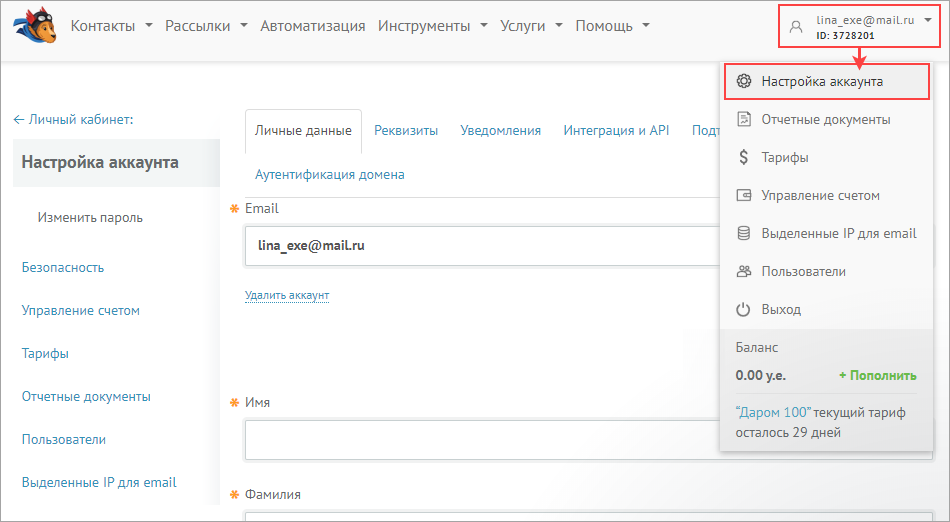Click the report documents icon in dropdown
This screenshot has width=950, height=522.
tap(743, 119)
